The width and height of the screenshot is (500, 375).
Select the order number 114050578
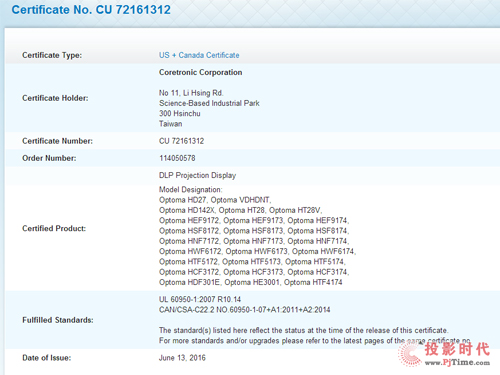pyautogui.click(x=177, y=158)
